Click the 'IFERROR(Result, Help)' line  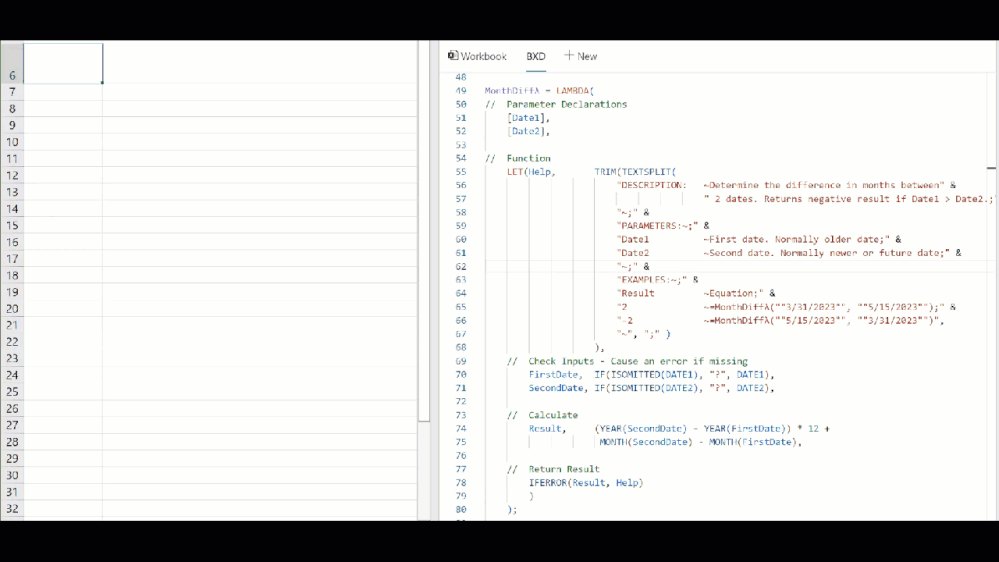(586, 482)
